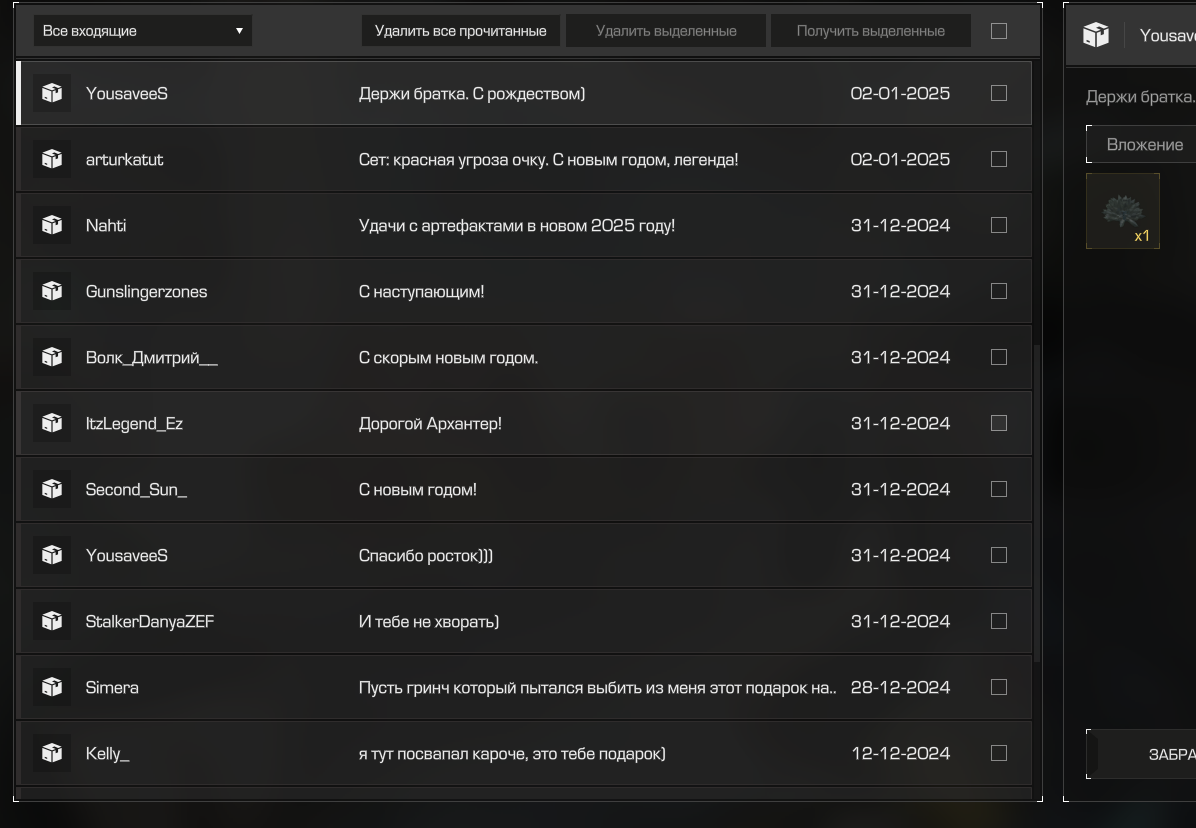Viewport: 1196px width, 828px height.
Task: Check the box for arturkatut's message
Action: (998, 159)
